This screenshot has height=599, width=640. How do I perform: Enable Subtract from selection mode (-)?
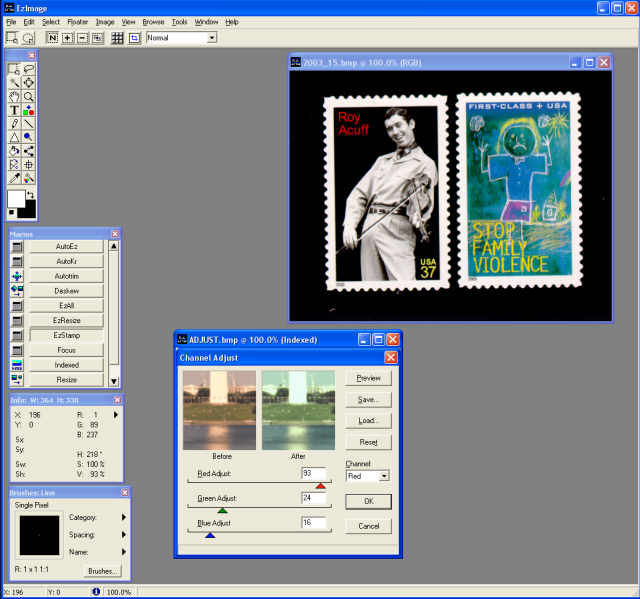[82, 38]
